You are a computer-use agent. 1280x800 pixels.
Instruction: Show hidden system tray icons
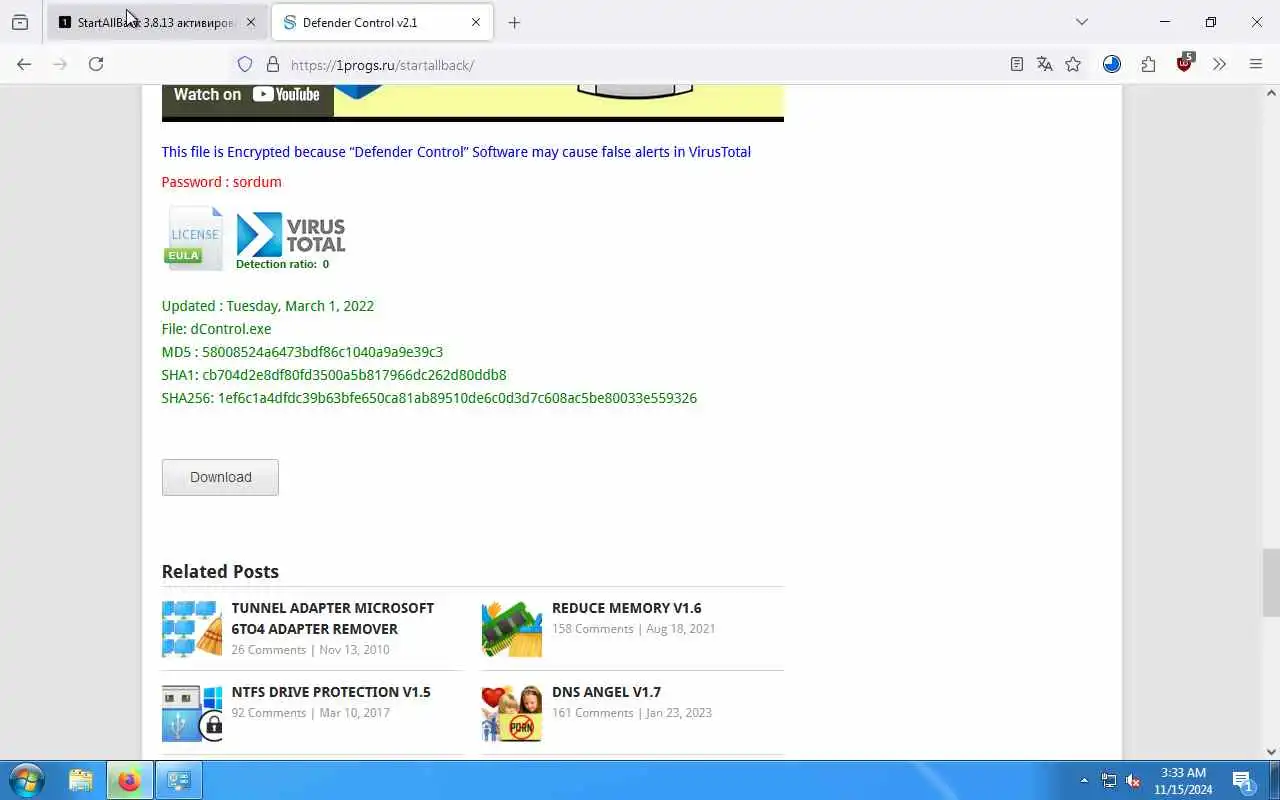[x=1084, y=780]
